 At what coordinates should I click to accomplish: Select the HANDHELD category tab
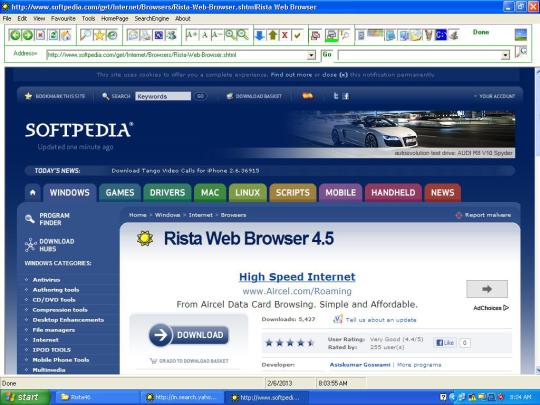(x=393, y=193)
